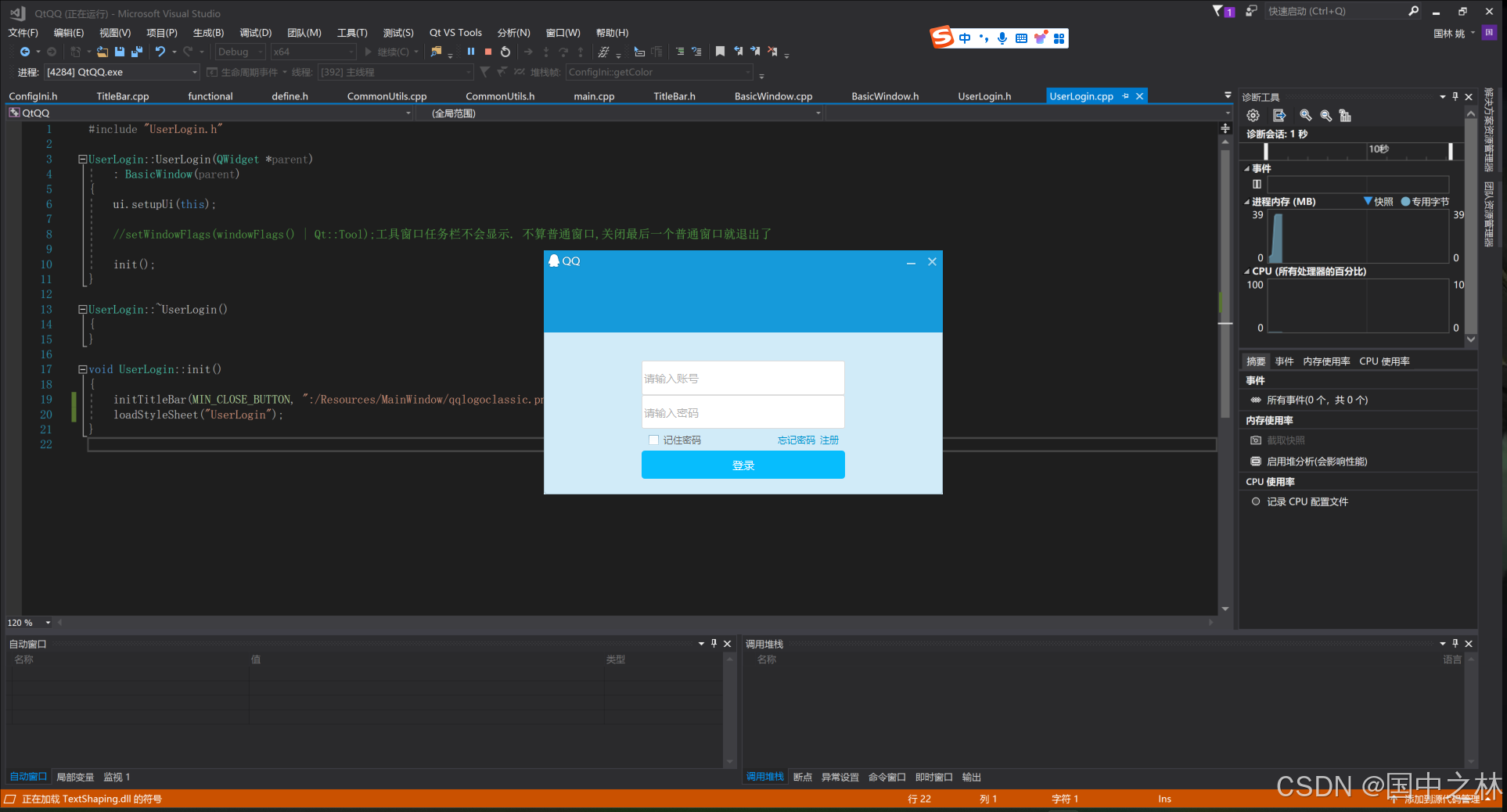
Task: Click the Step Into icon
Action: pyautogui.click(x=546, y=52)
